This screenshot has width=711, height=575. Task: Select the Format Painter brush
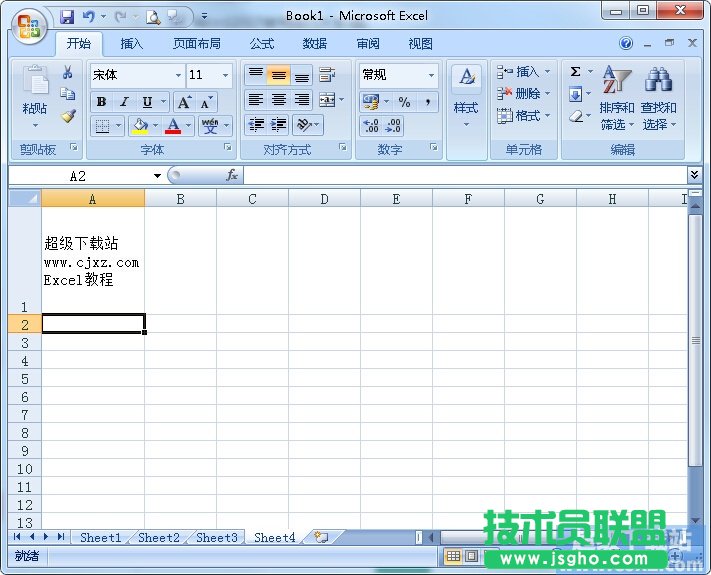67,116
